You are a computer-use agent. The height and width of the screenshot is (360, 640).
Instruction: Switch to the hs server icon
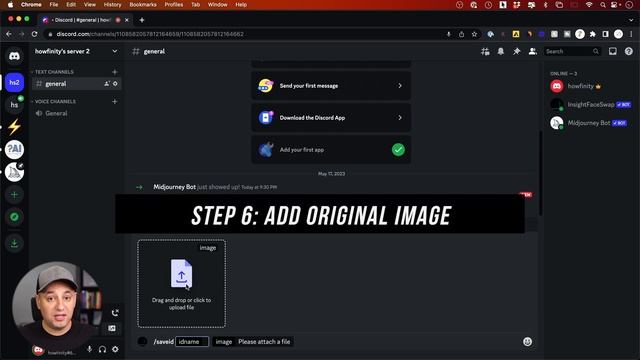pos(14,105)
